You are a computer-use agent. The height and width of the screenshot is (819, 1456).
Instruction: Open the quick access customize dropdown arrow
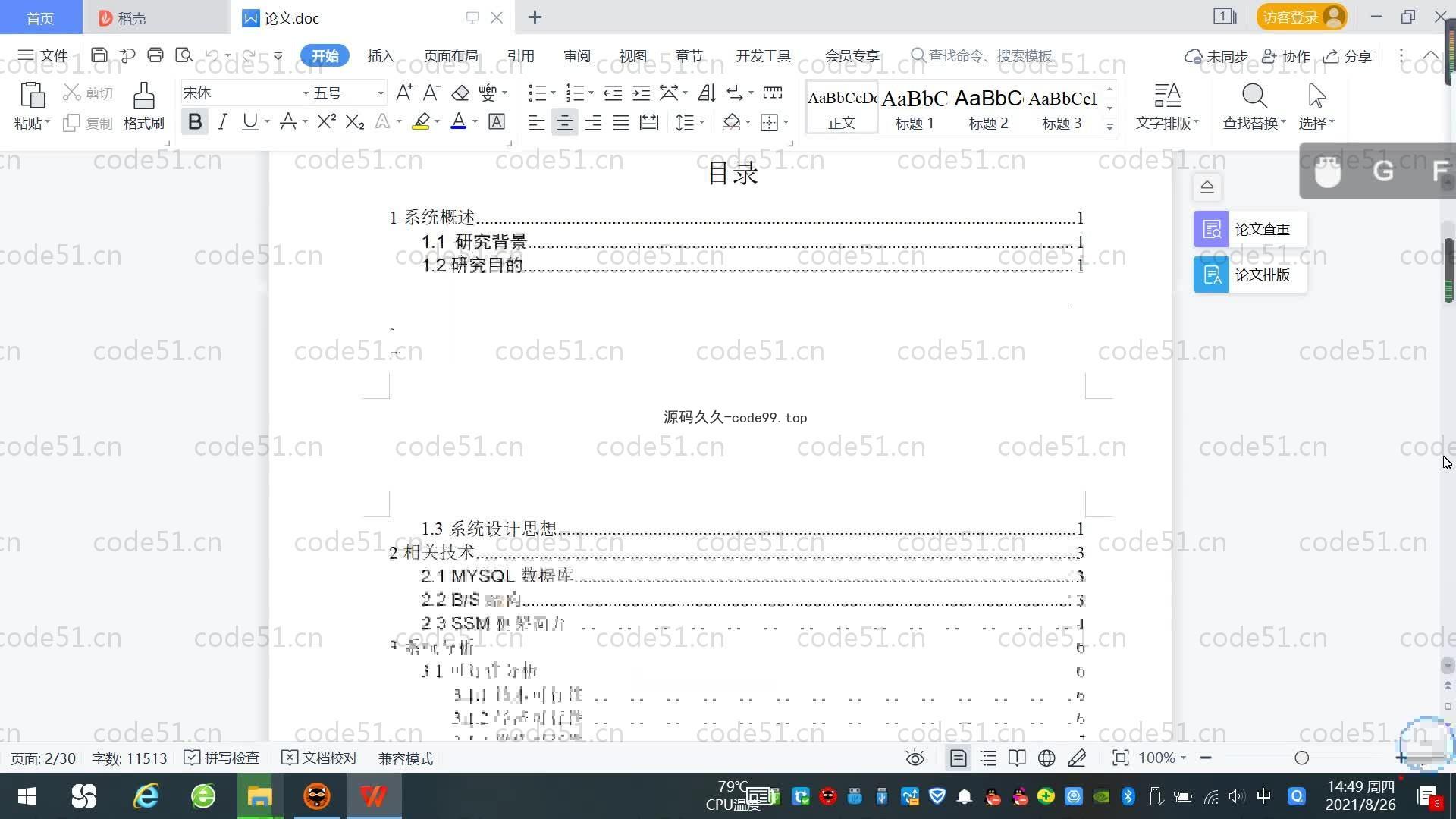[x=278, y=55]
